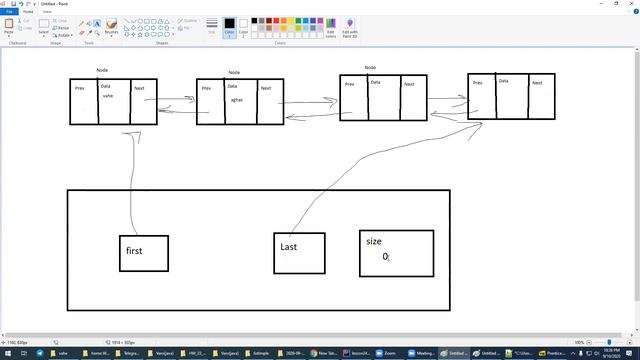Choose the Five-point star shape
Viewport: 640px width, 360px height.
point(140,34)
